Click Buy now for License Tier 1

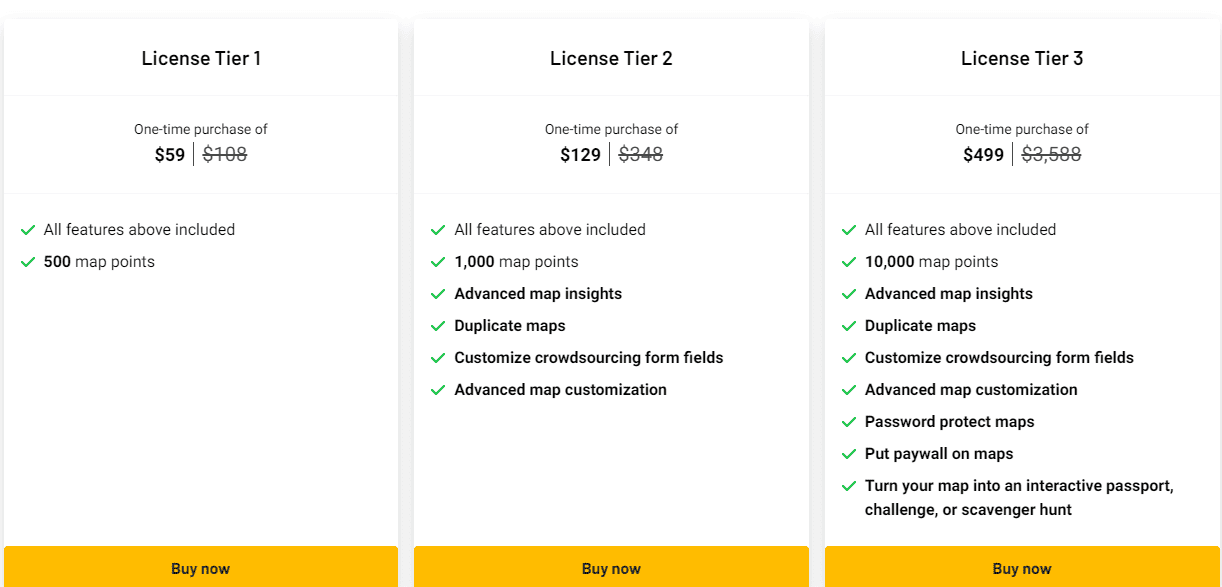[200, 568]
